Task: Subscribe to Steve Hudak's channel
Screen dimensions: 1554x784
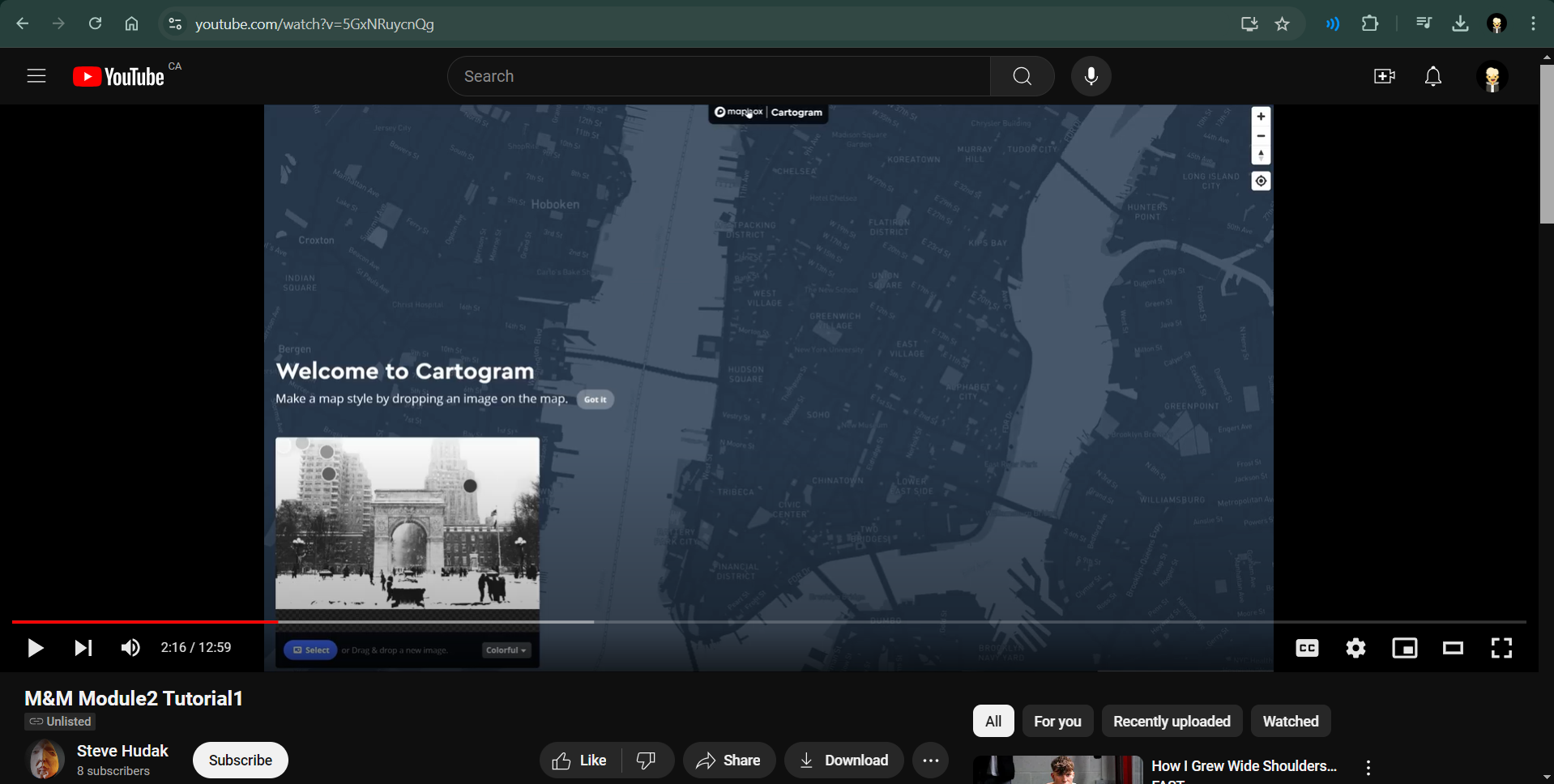Action: click(x=240, y=761)
